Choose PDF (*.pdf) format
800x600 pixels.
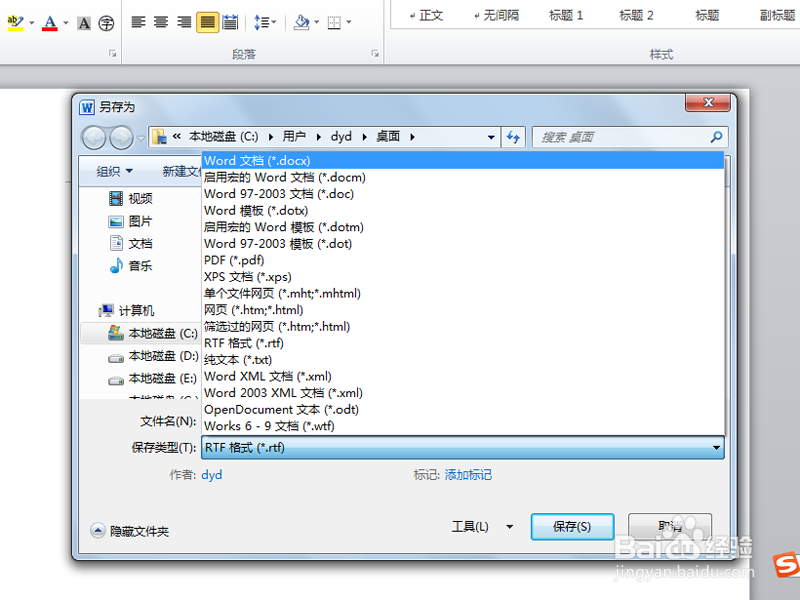pos(463,260)
